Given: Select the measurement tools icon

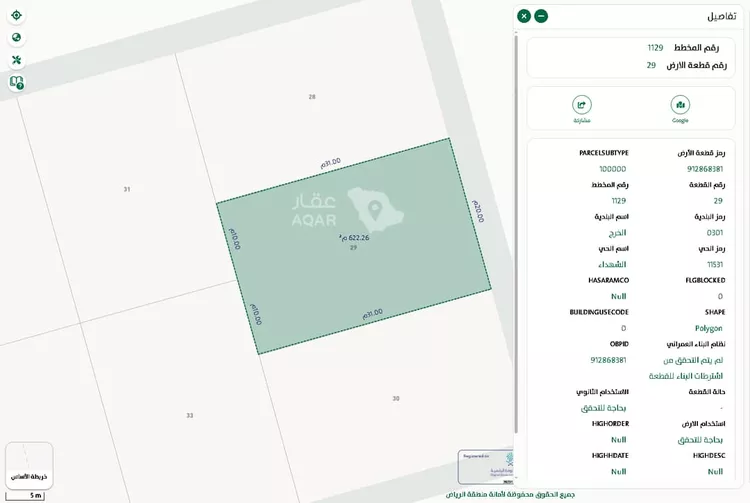Looking at the screenshot, I should click(x=16, y=60).
